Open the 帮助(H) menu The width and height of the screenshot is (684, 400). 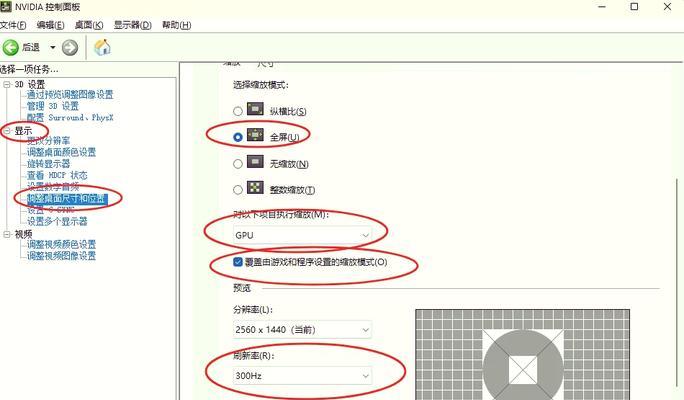(x=177, y=25)
